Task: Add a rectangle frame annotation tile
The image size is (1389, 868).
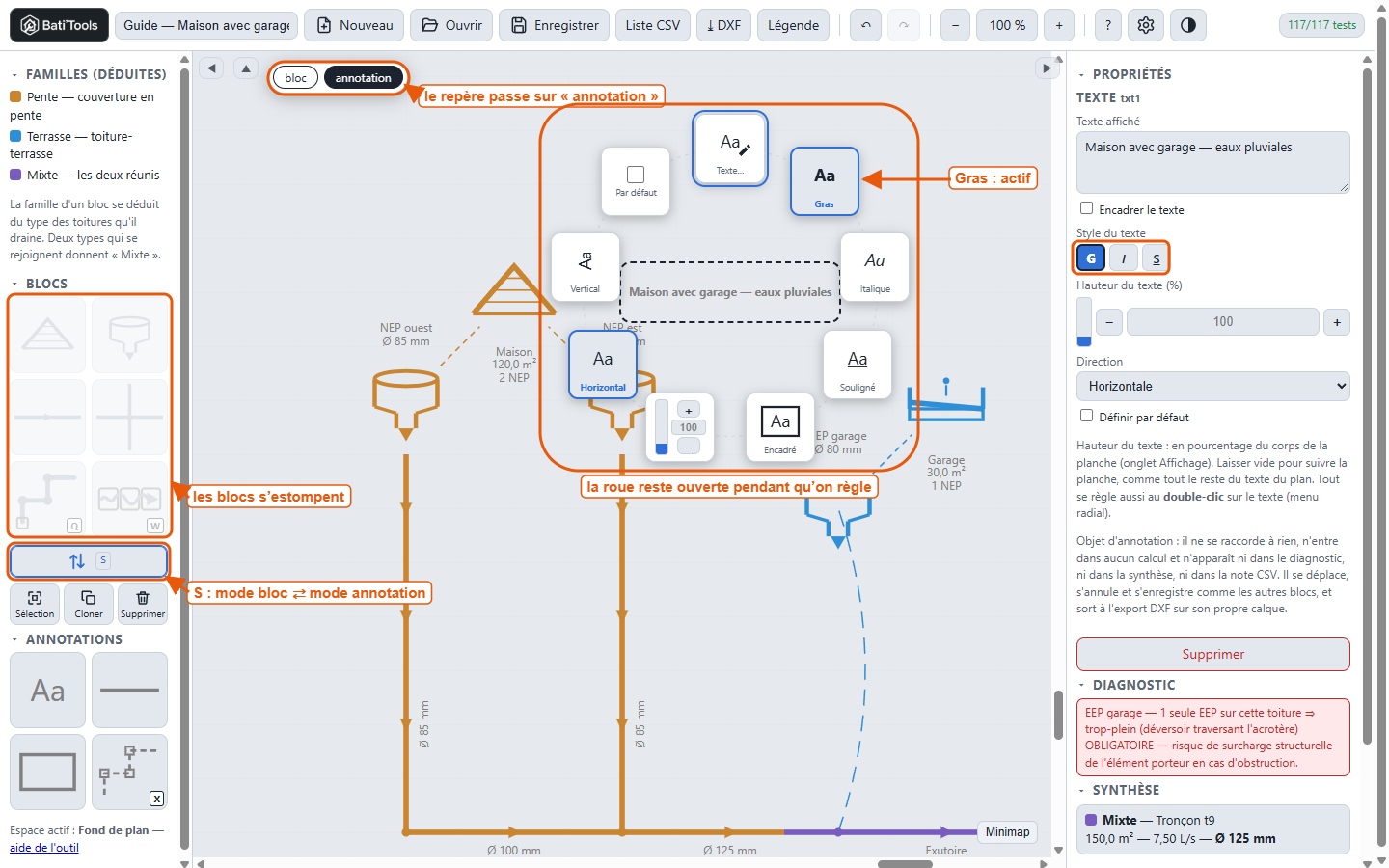Action: [48, 773]
